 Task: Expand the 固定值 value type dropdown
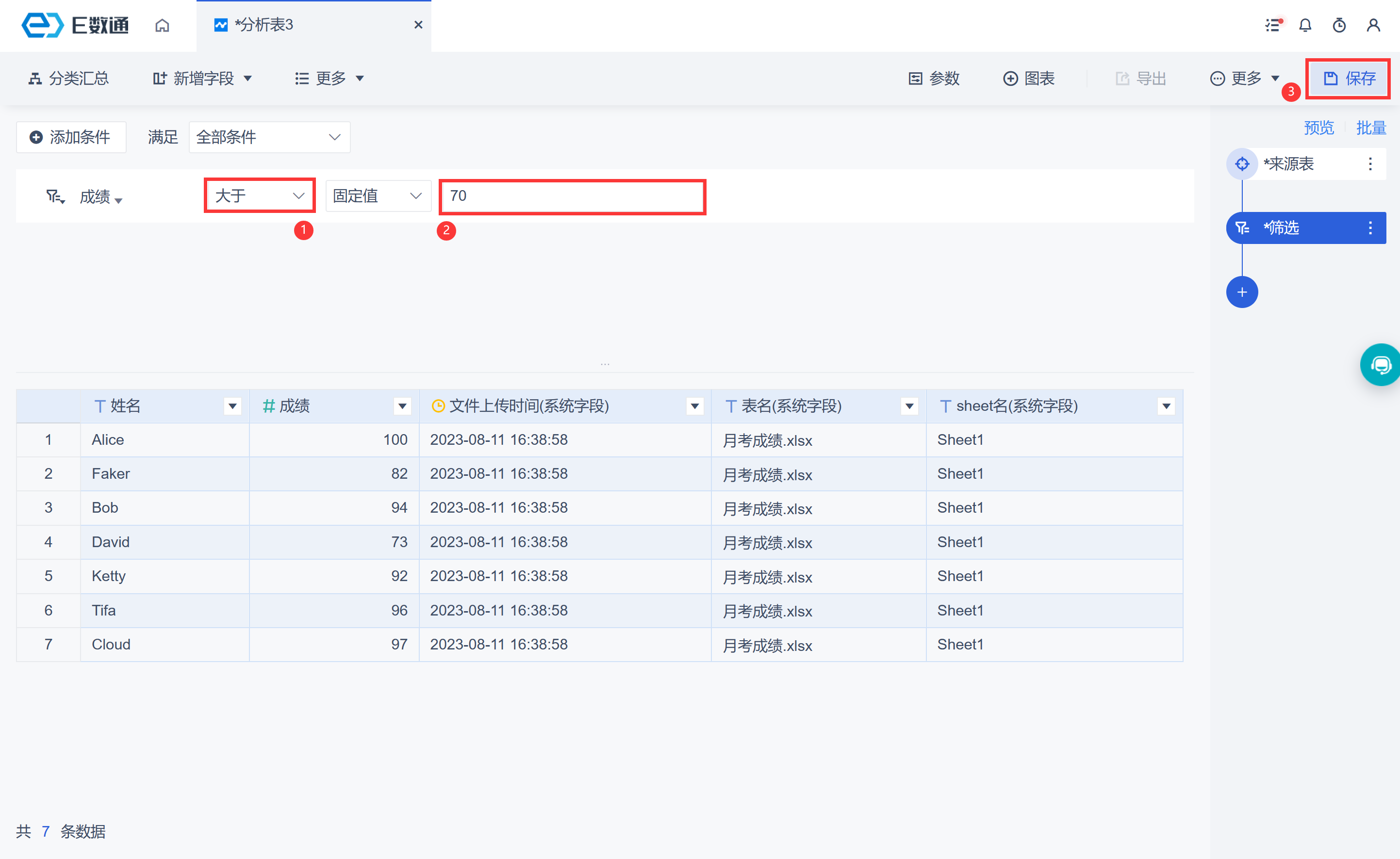click(378, 196)
